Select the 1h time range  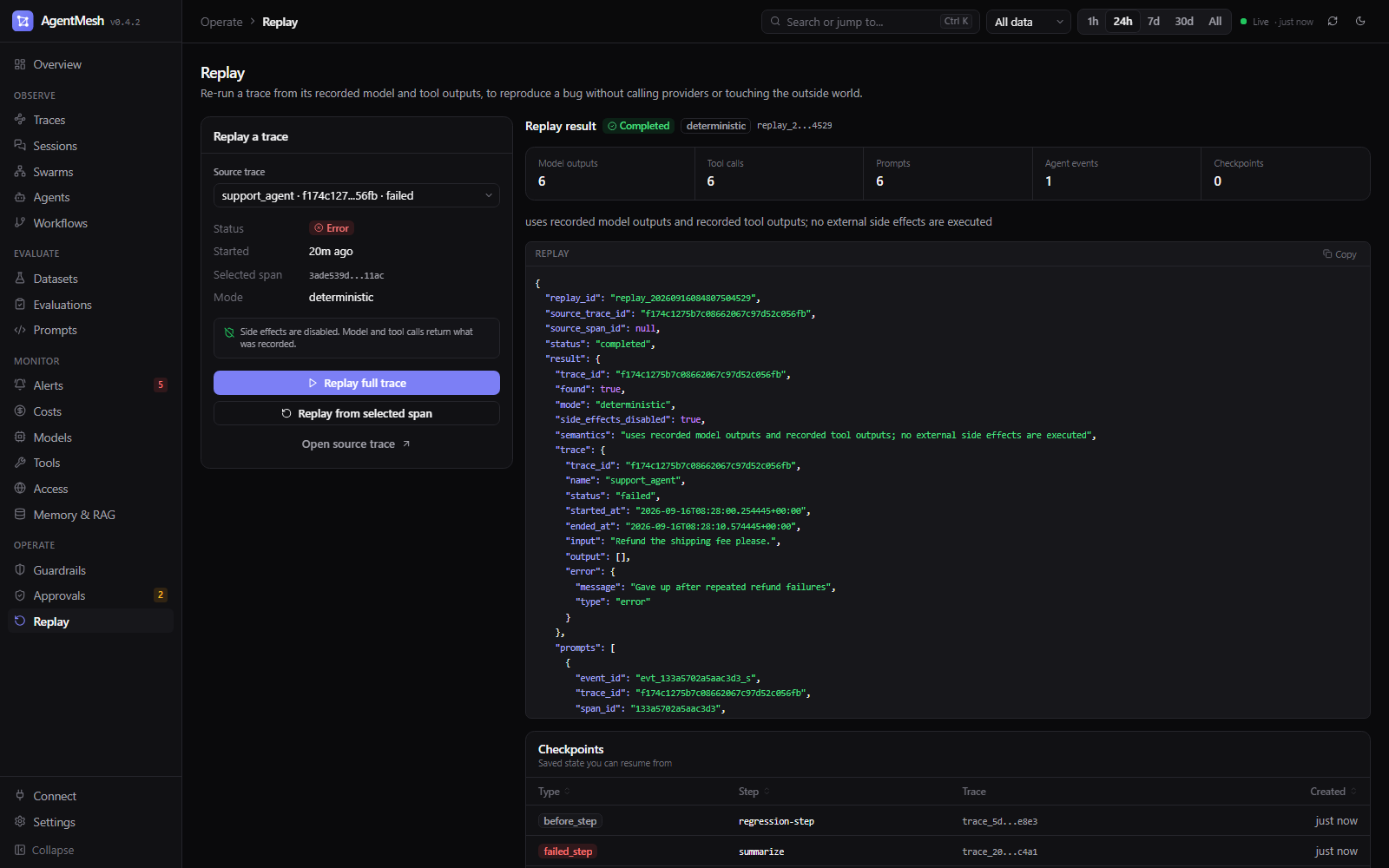point(1093,22)
